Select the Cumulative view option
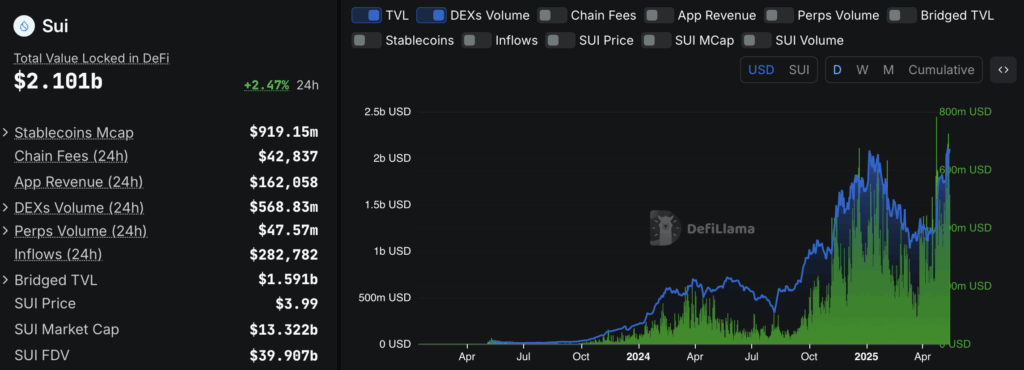Viewport: 1024px width, 370px height. pos(941,70)
